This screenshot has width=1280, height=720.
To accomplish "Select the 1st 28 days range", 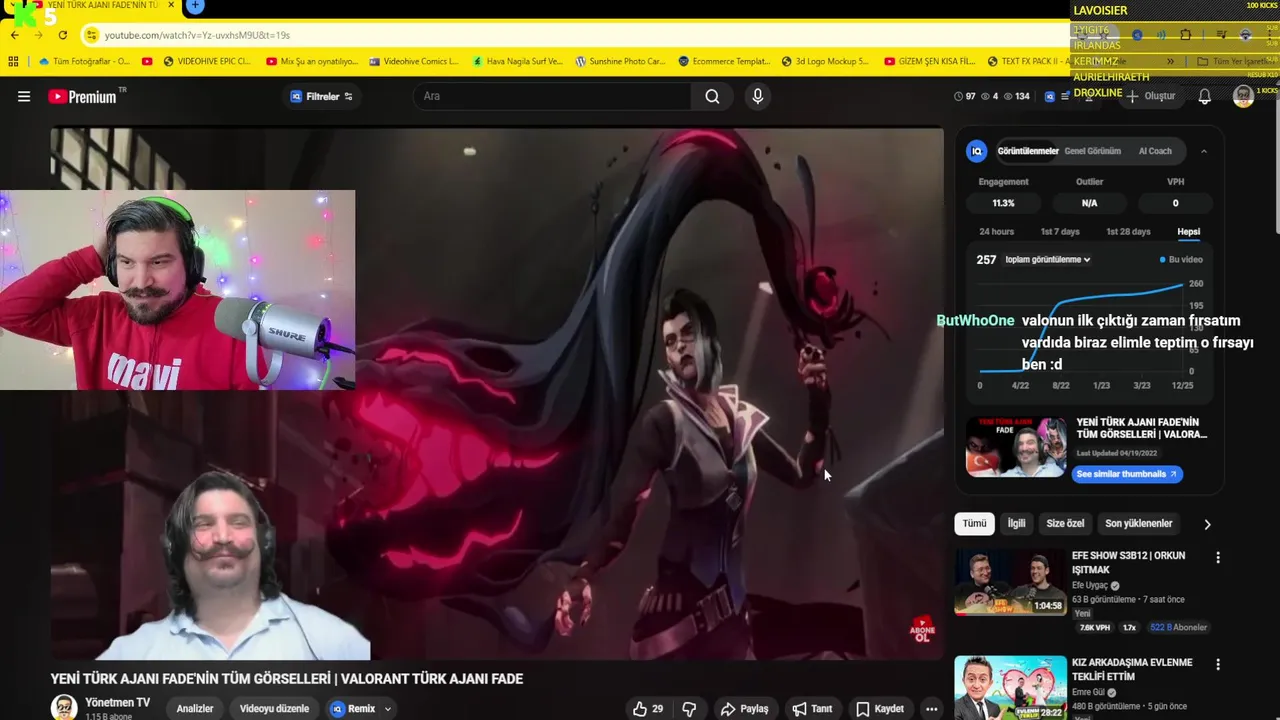I will [x=1128, y=232].
